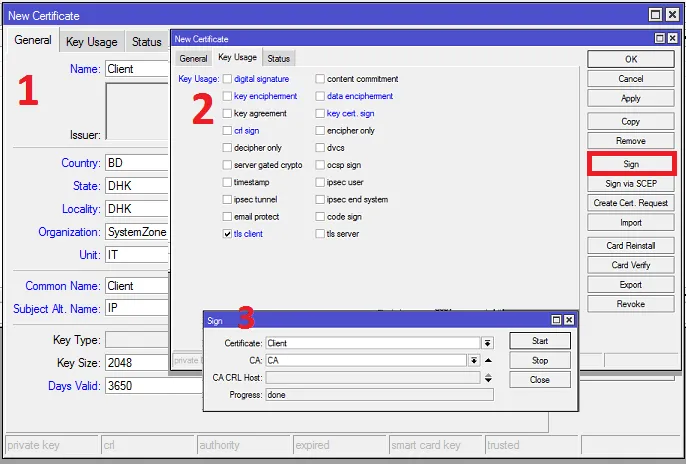Enable the content commitment checkbox
Screen dimensions: 686x464
[320, 79]
